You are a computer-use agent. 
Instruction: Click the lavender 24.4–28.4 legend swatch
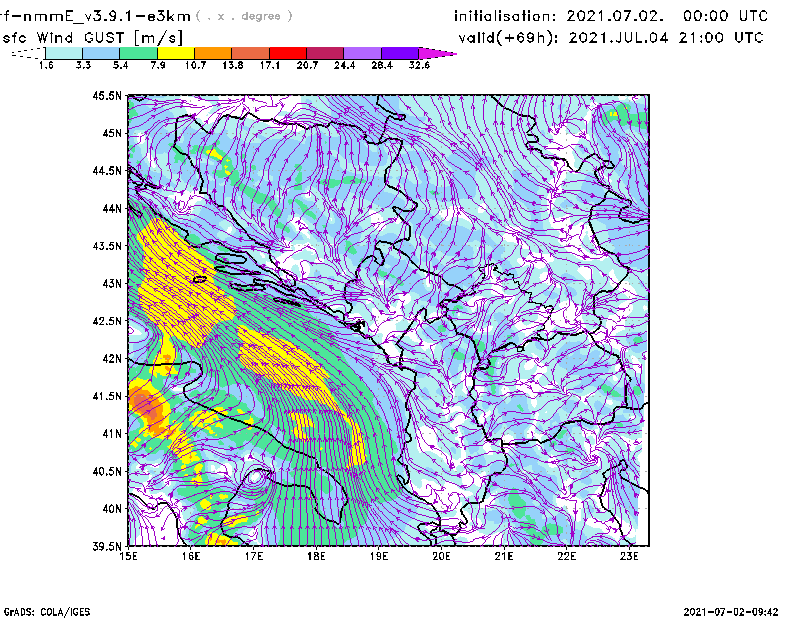pyautogui.click(x=362, y=53)
